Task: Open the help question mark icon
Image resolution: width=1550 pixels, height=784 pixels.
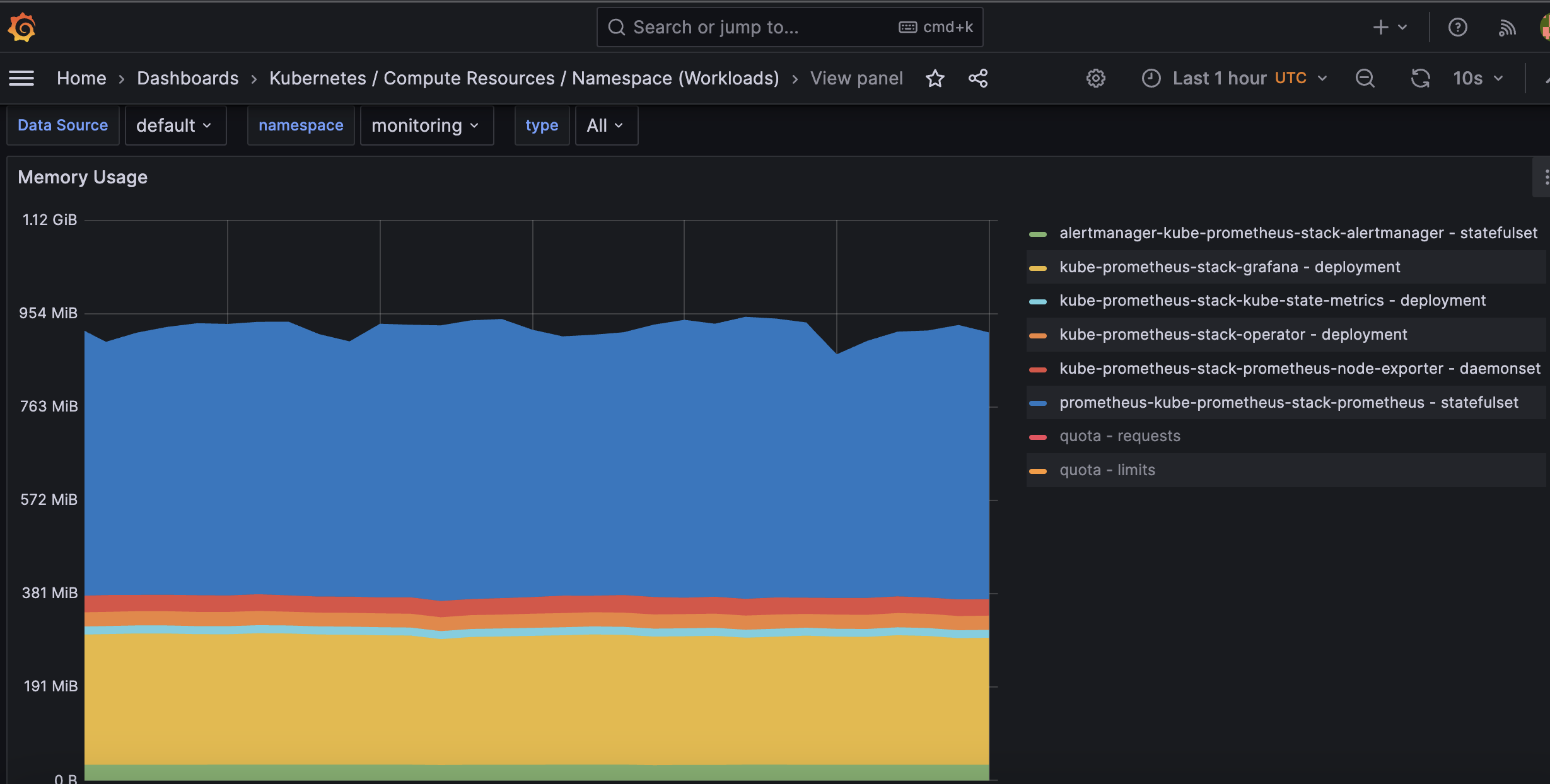Action: pos(1457,27)
